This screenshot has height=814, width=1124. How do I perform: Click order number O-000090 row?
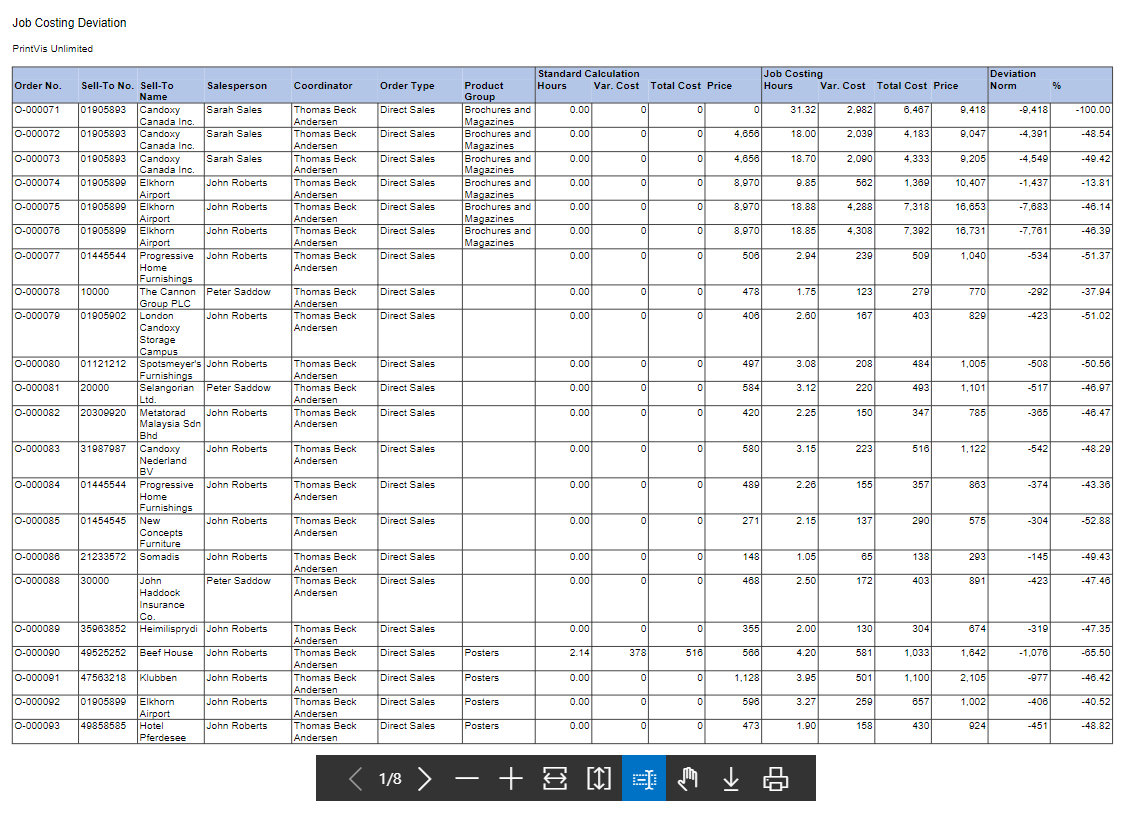click(38, 653)
